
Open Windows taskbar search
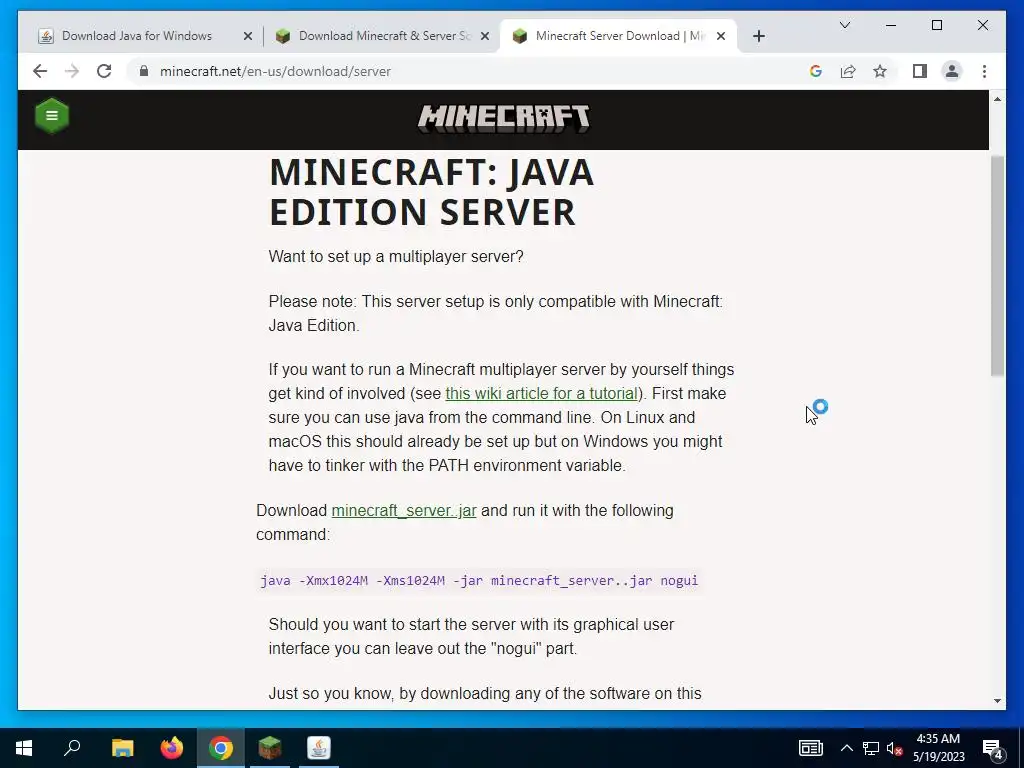72,748
